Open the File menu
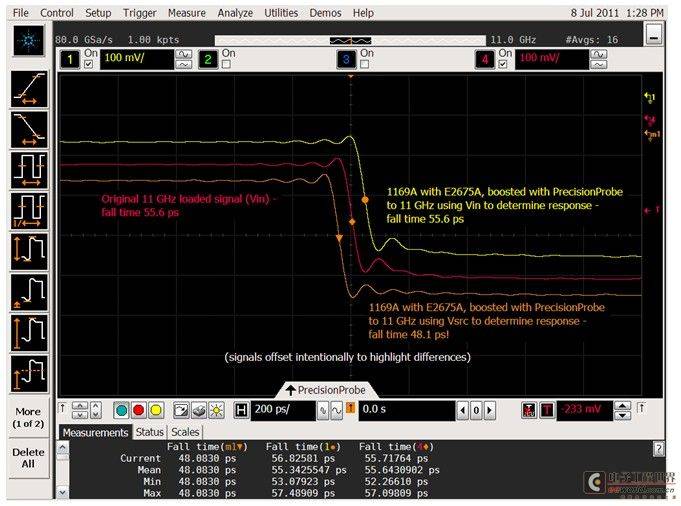681x506 pixels. point(20,13)
